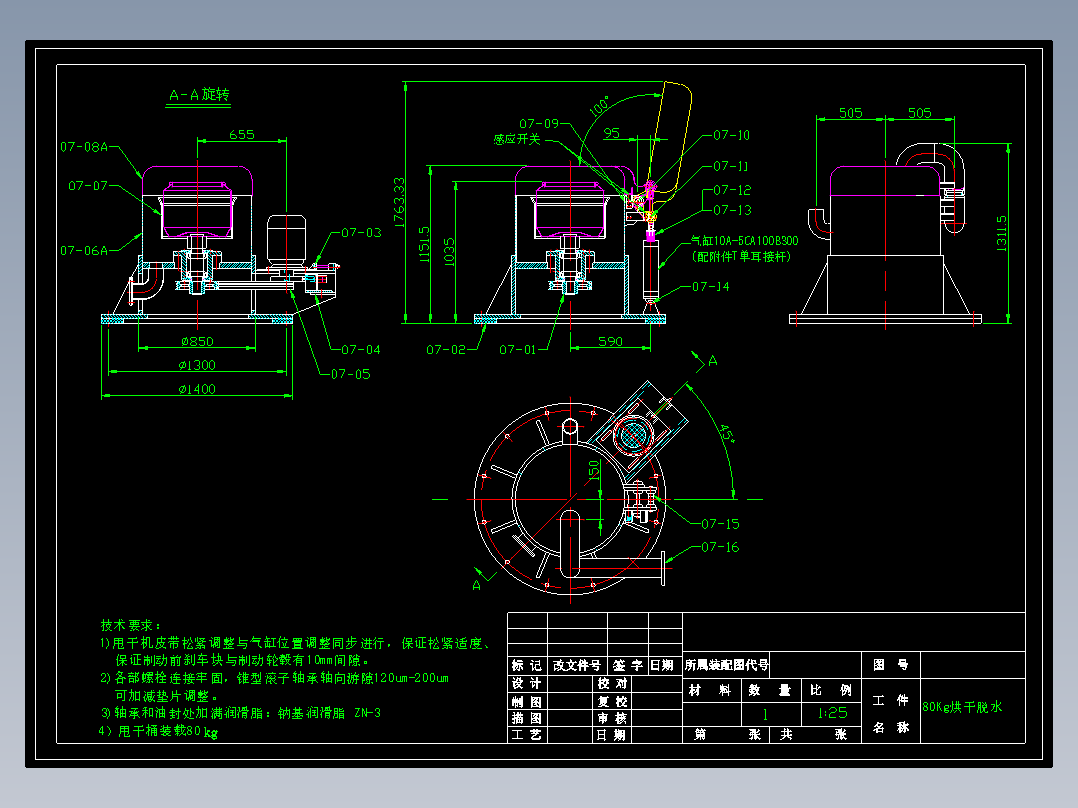Click the '所属装配图代号' cell

pyautogui.click(x=727, y=665)
